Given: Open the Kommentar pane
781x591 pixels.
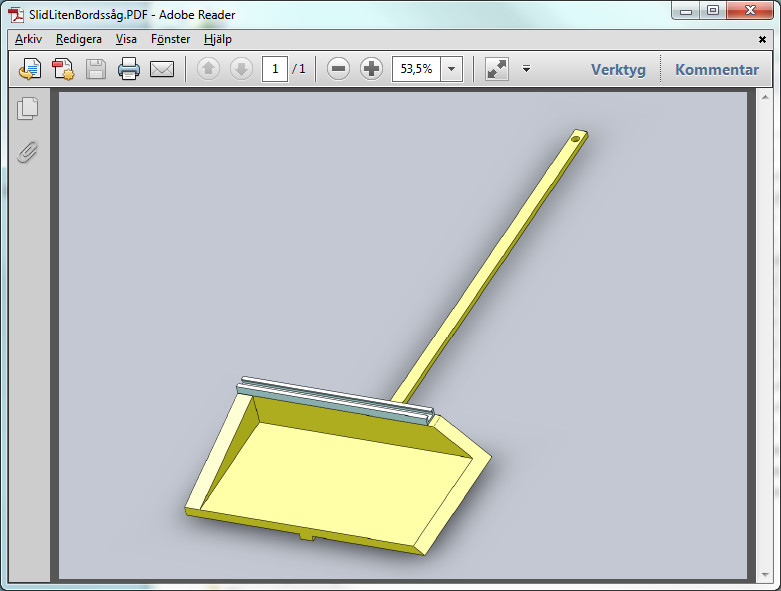Looking at the screenshot, I should [717, 69].
